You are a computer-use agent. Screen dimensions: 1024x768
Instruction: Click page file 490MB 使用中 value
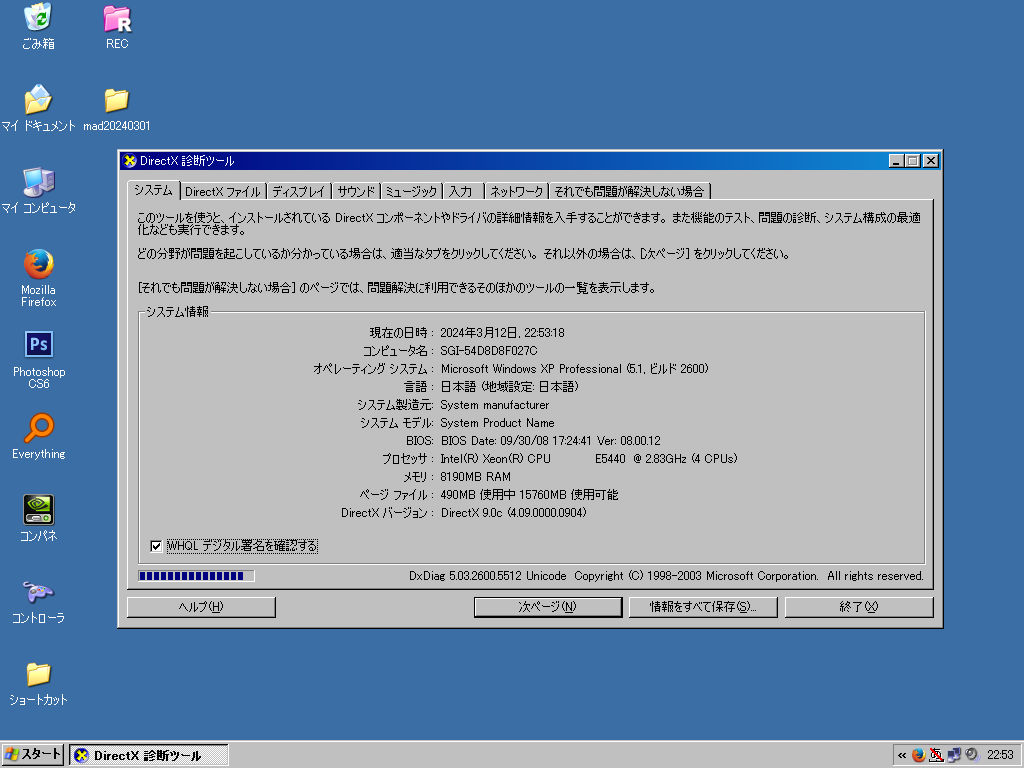[529, 495]
